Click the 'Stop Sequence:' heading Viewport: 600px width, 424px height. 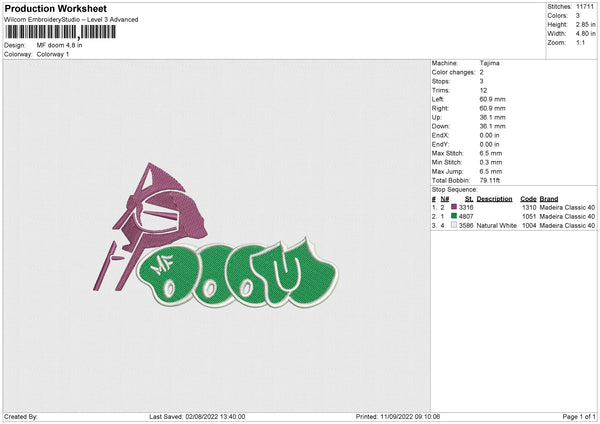point(455,190)
